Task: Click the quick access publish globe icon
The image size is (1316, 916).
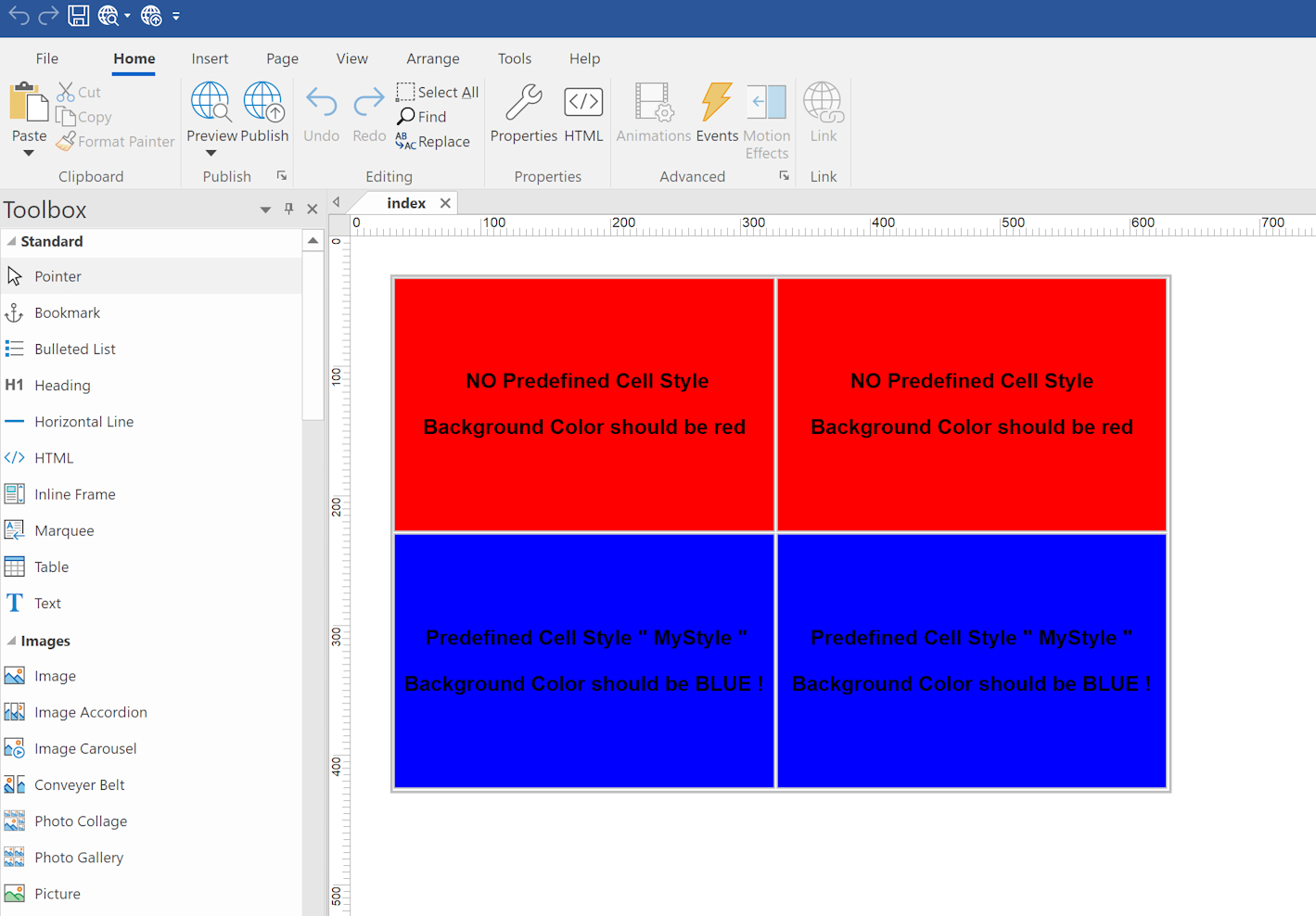Action: pyautogui.click(x=151, y=16)
